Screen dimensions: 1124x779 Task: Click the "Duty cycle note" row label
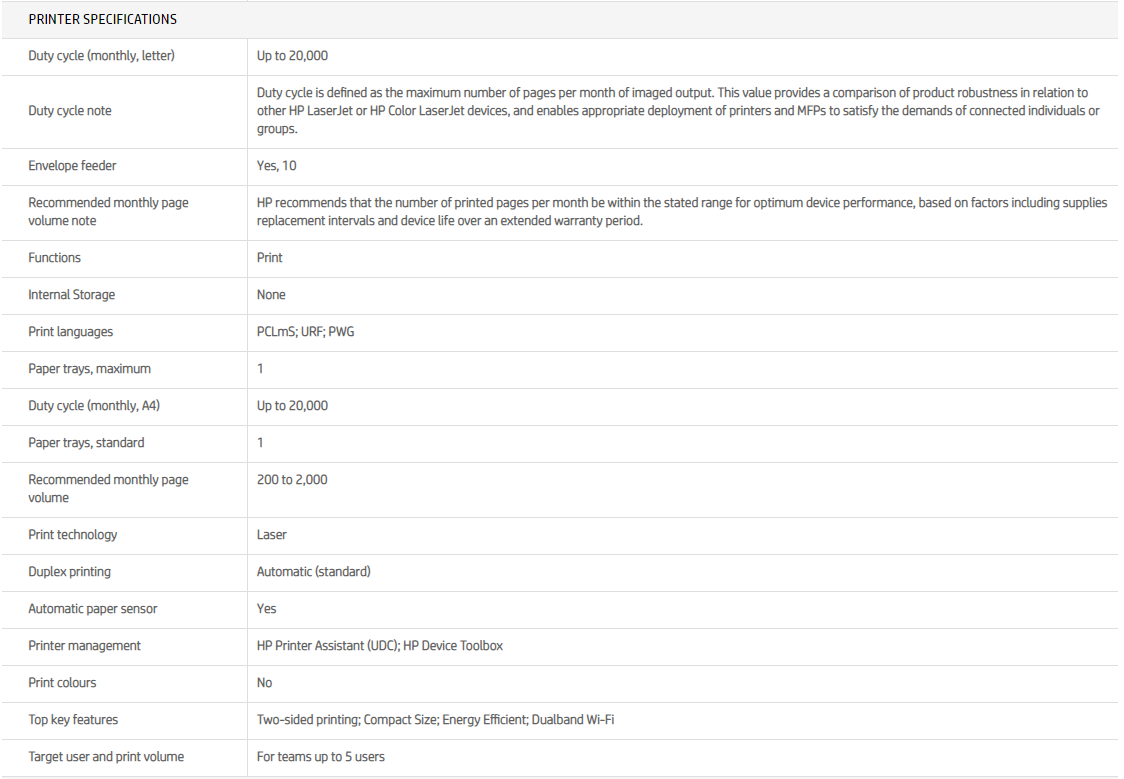[x=70, y=111]
